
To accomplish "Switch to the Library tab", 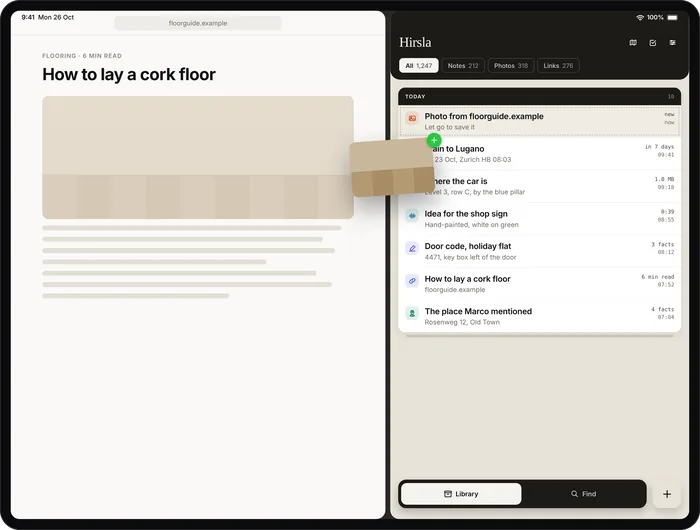I will (x=461, y=494).
